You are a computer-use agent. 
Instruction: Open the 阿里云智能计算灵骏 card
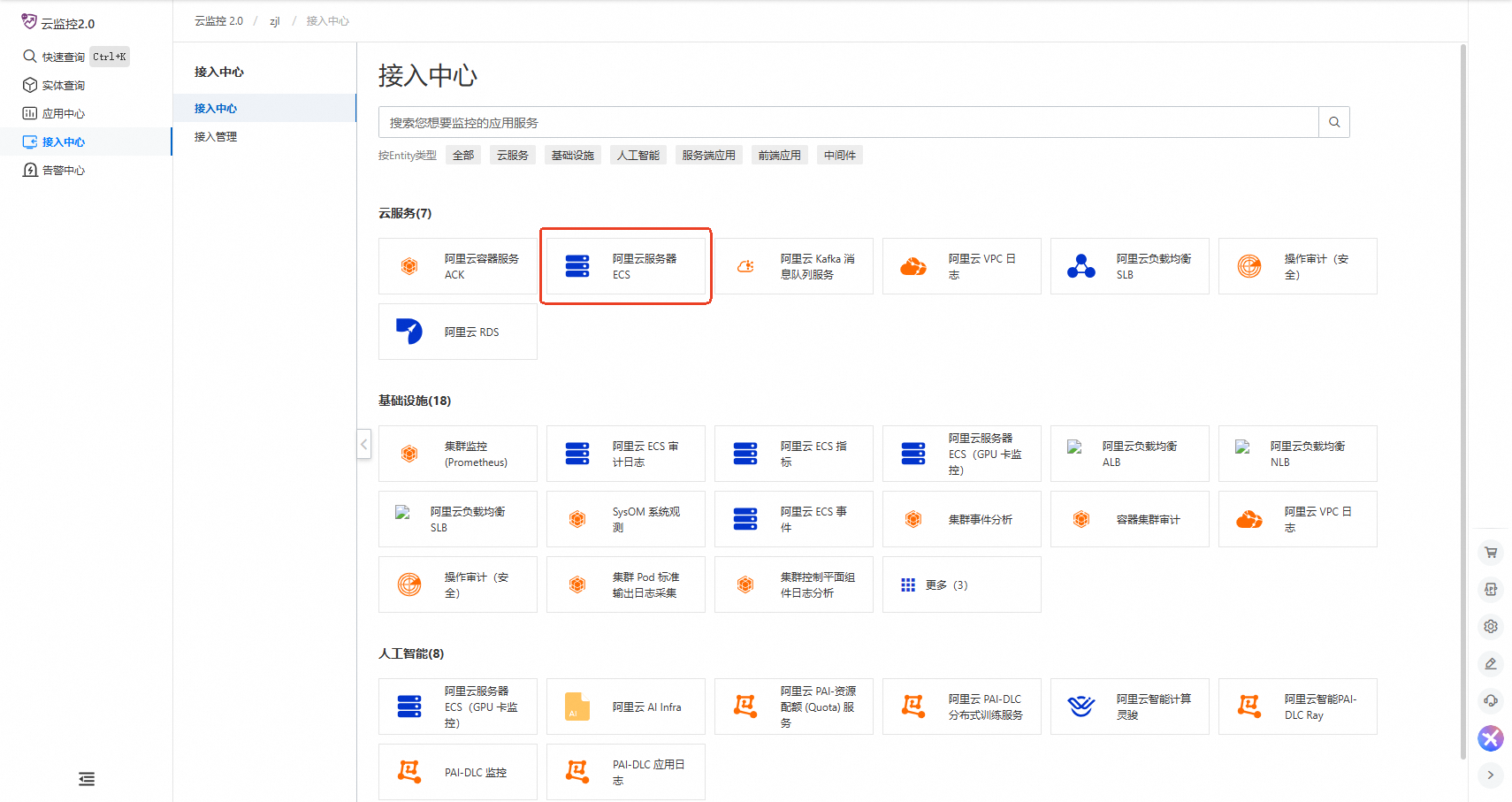coord(1130,707)
